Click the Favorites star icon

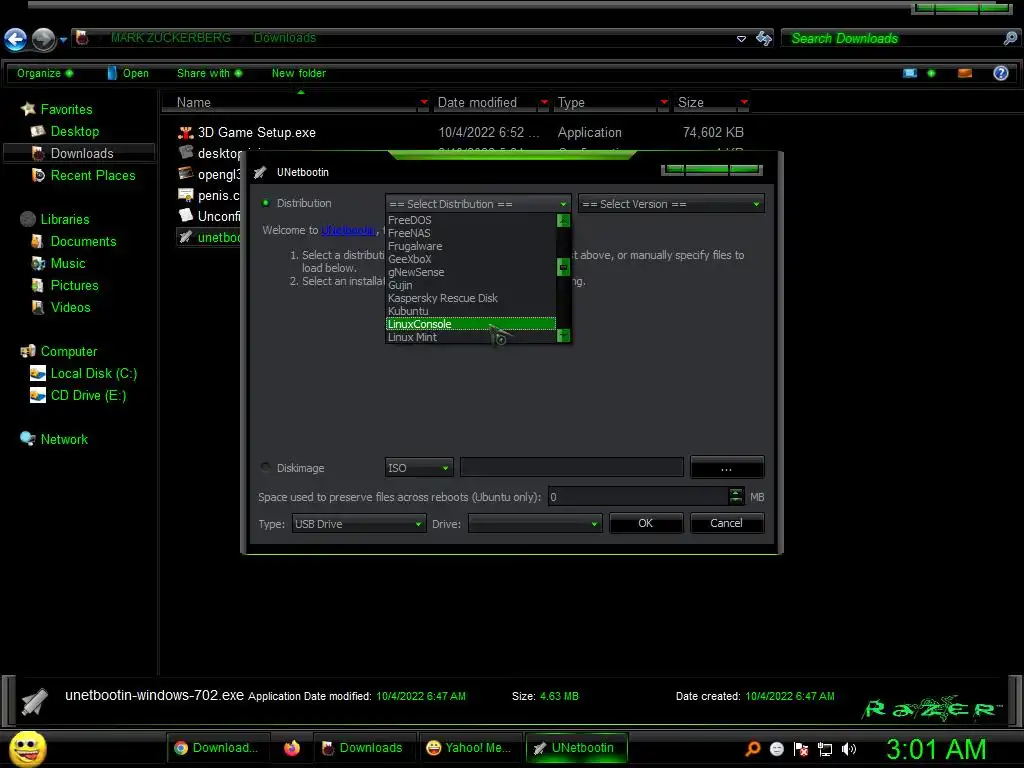tap(27, 109)
